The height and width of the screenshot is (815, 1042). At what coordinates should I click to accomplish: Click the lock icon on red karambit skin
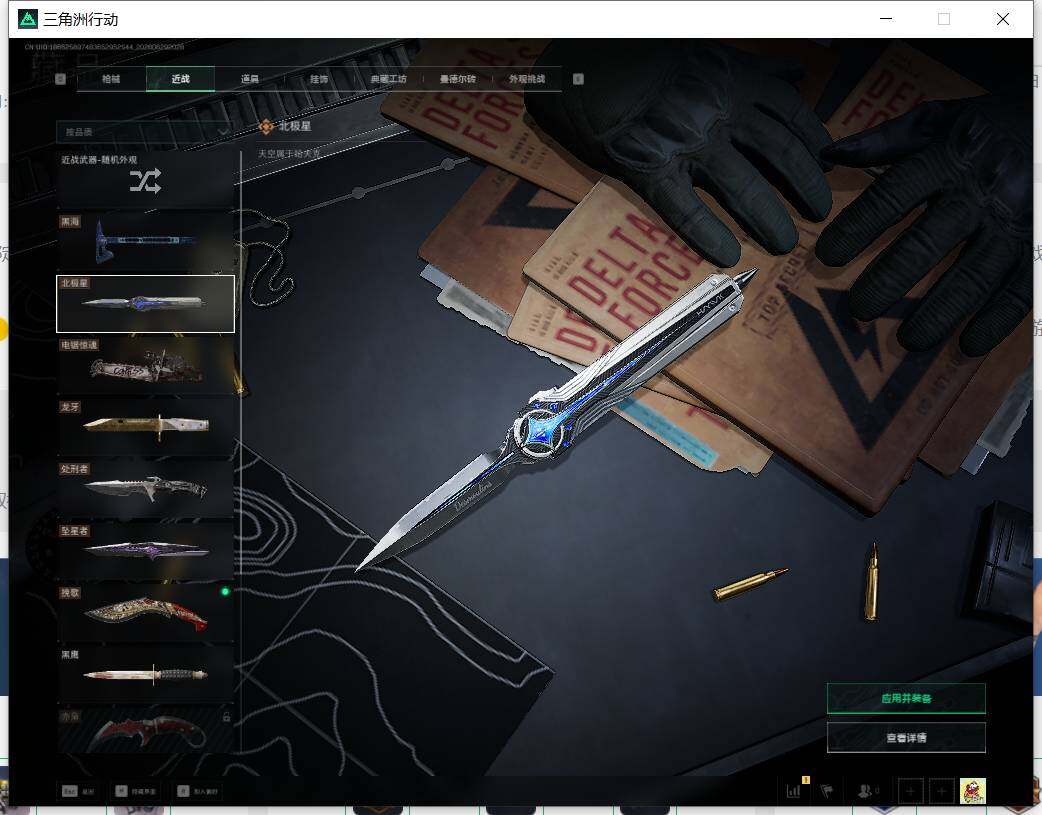coord(226,717)
